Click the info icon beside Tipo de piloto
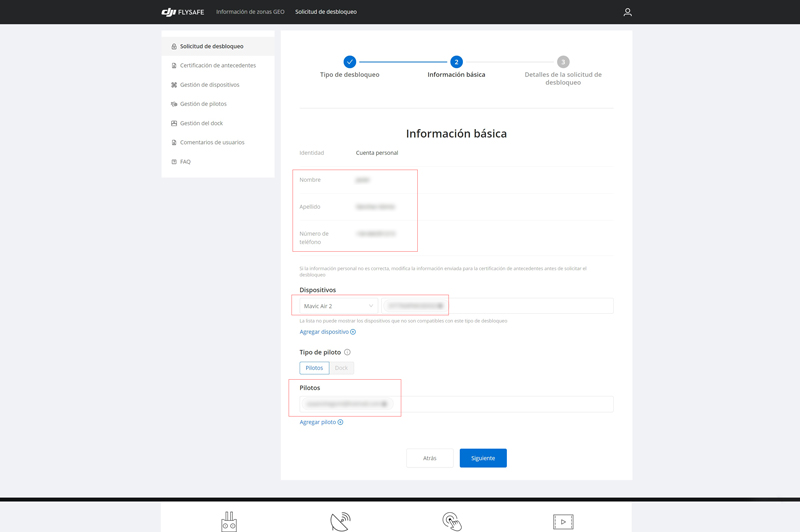800x532 pixels. pyautogui.click(x=347, y=352)
